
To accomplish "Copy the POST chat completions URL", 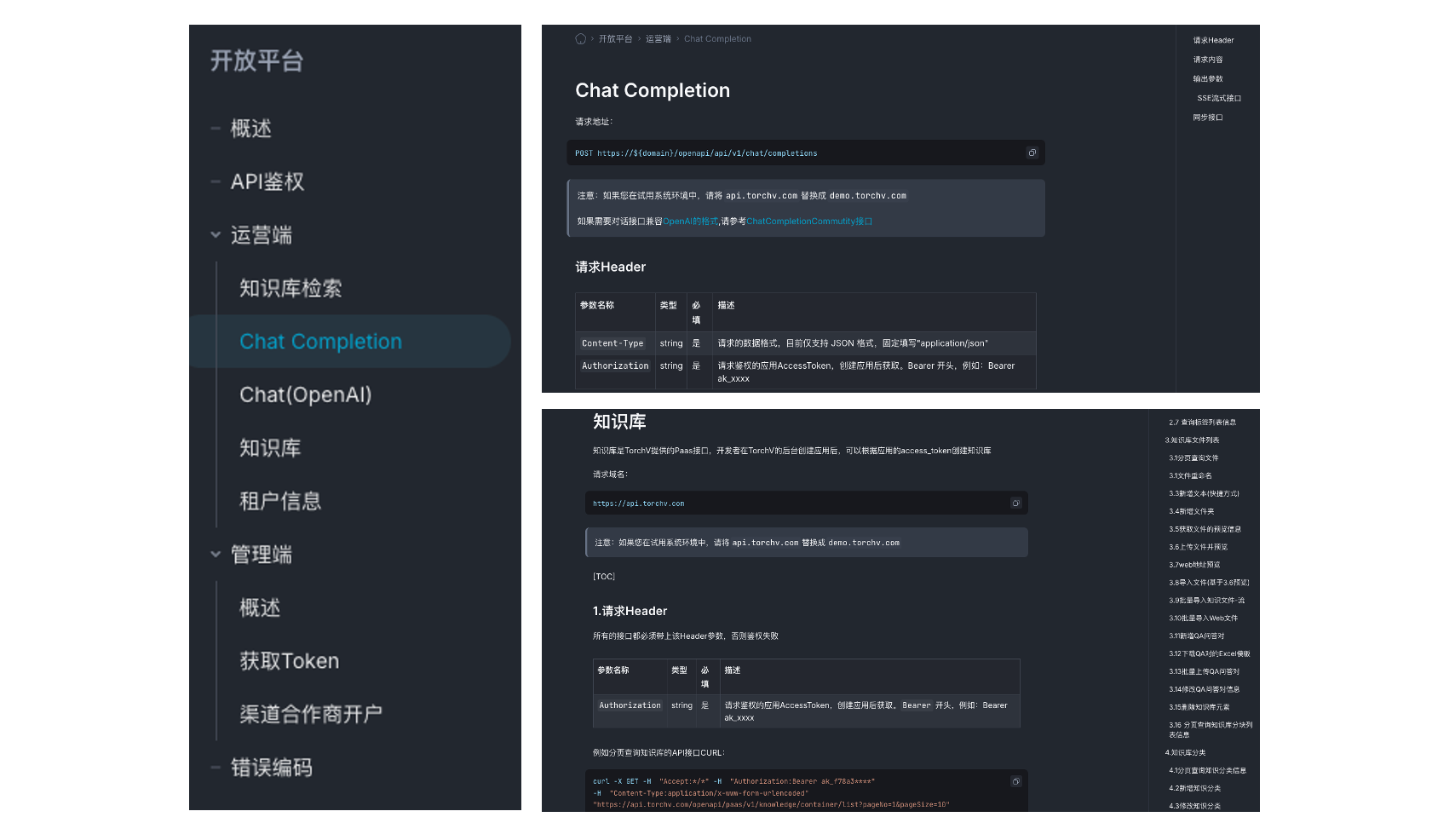I will click(1032, 153).
